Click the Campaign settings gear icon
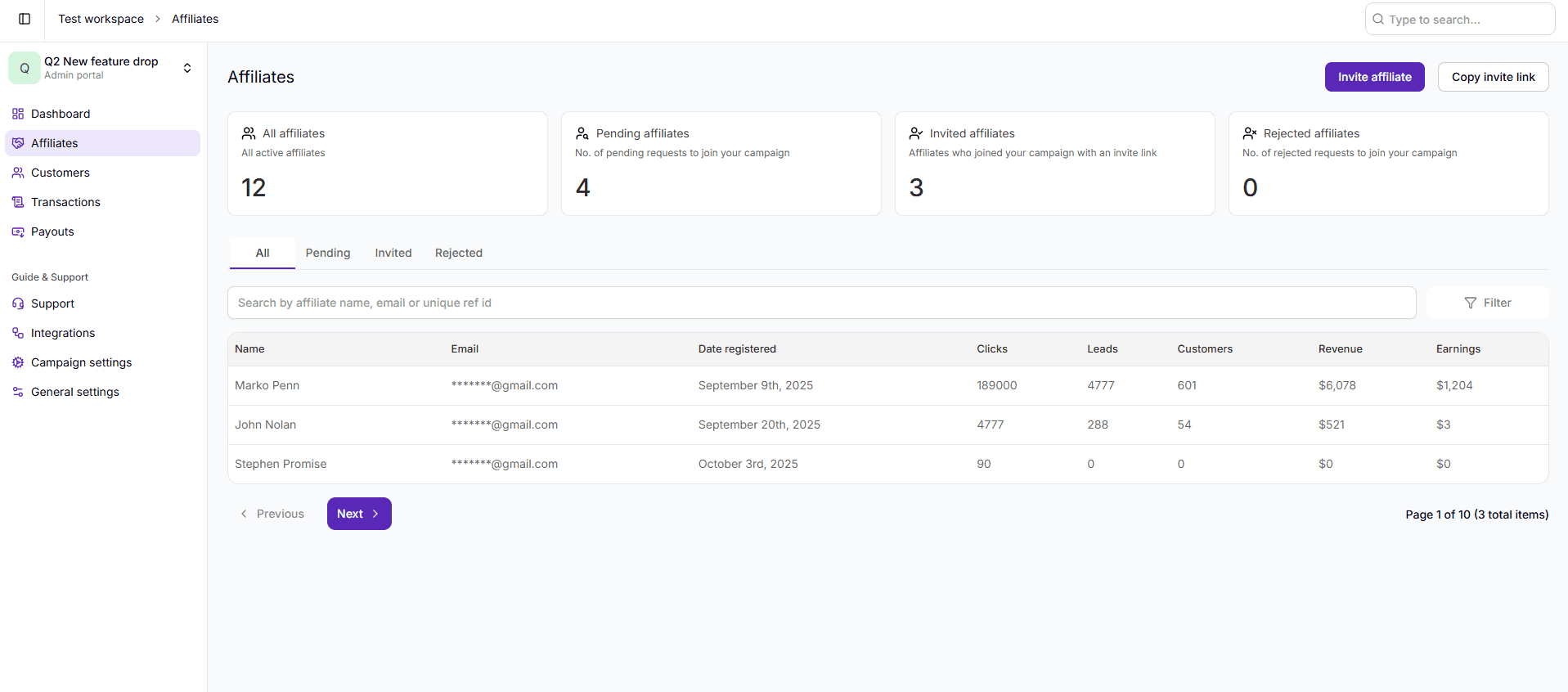This screenshot has height=692, width=1568. point(18,362)
